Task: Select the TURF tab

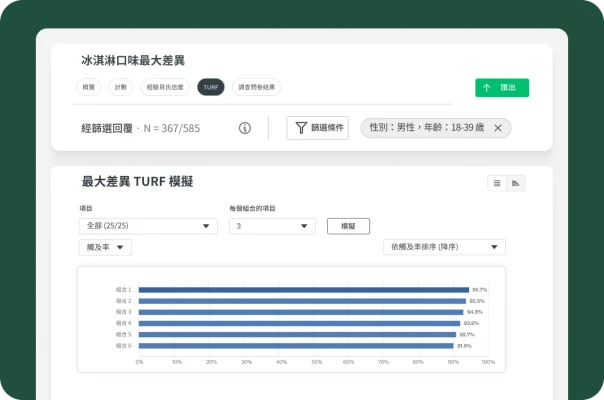Action: [211, 87]
